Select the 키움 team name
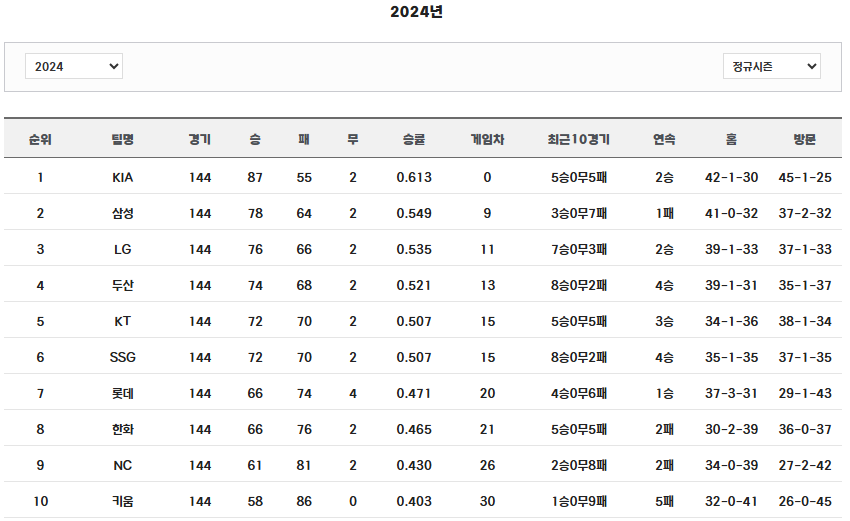 click(123, 501)
